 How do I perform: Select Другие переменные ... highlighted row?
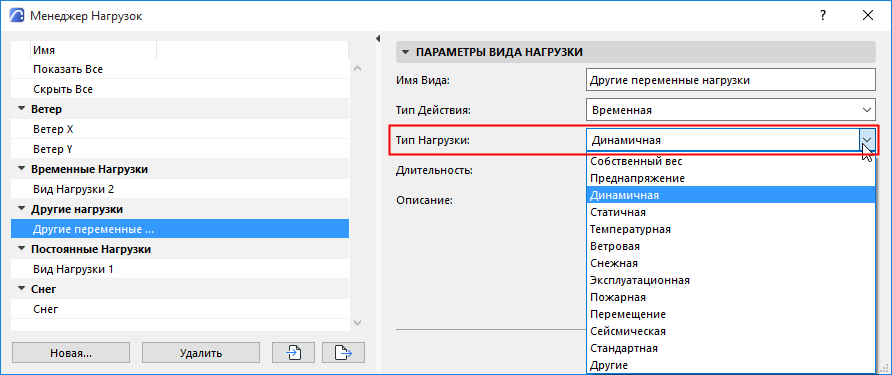click(x=180, y=229)
